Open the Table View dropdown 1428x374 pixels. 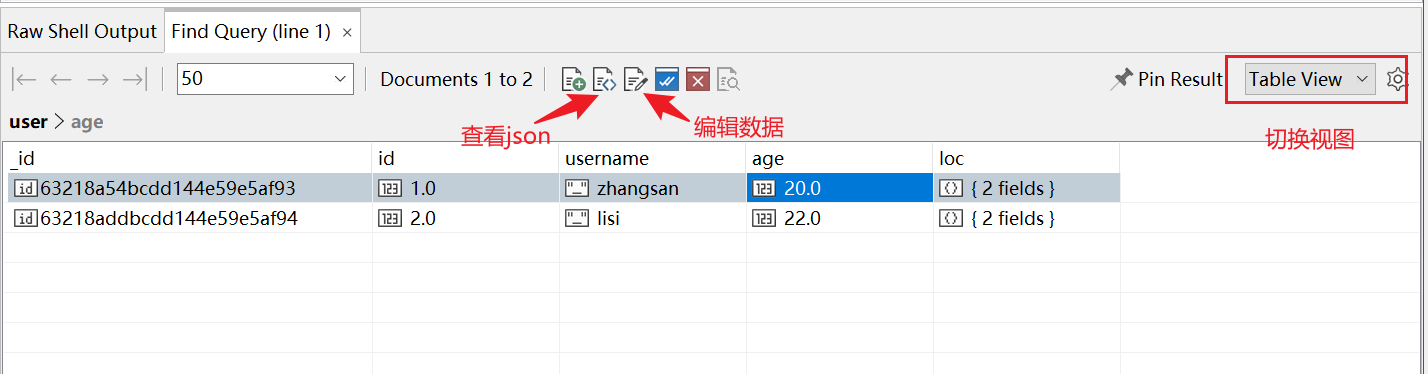[1310, 79]
